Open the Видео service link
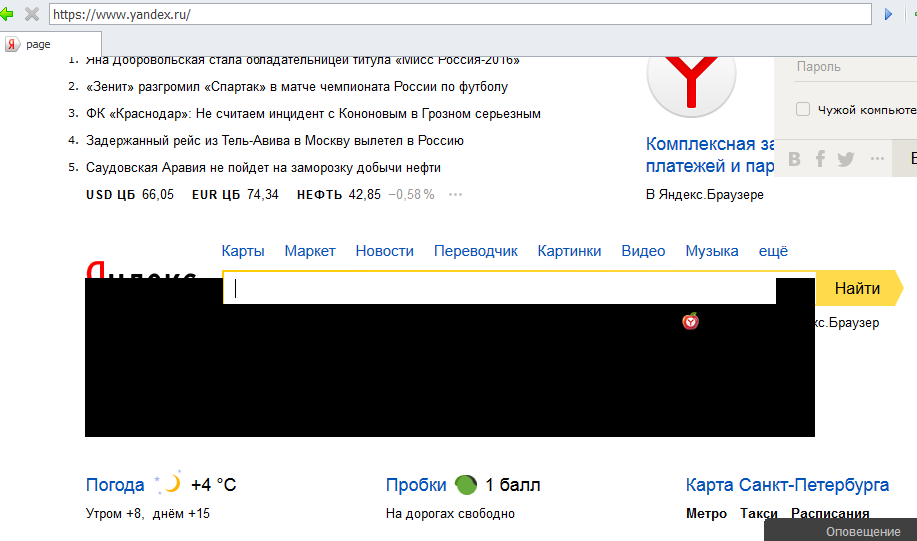917x541 pixels. pyautogui.click(x=643, y=251)
